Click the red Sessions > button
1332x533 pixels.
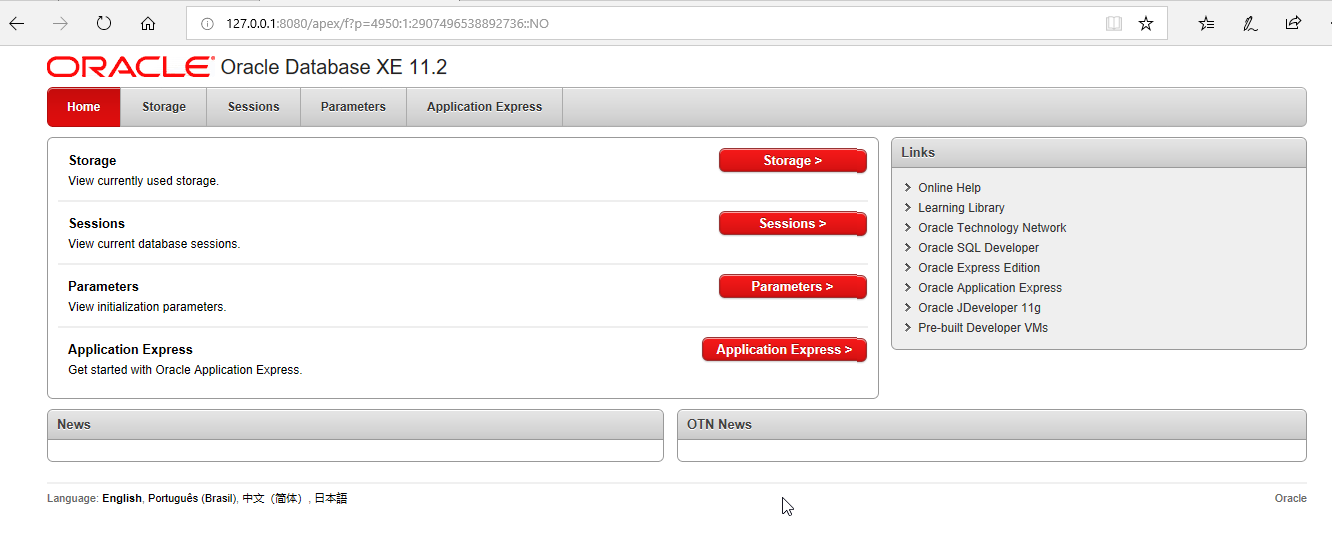792,223
